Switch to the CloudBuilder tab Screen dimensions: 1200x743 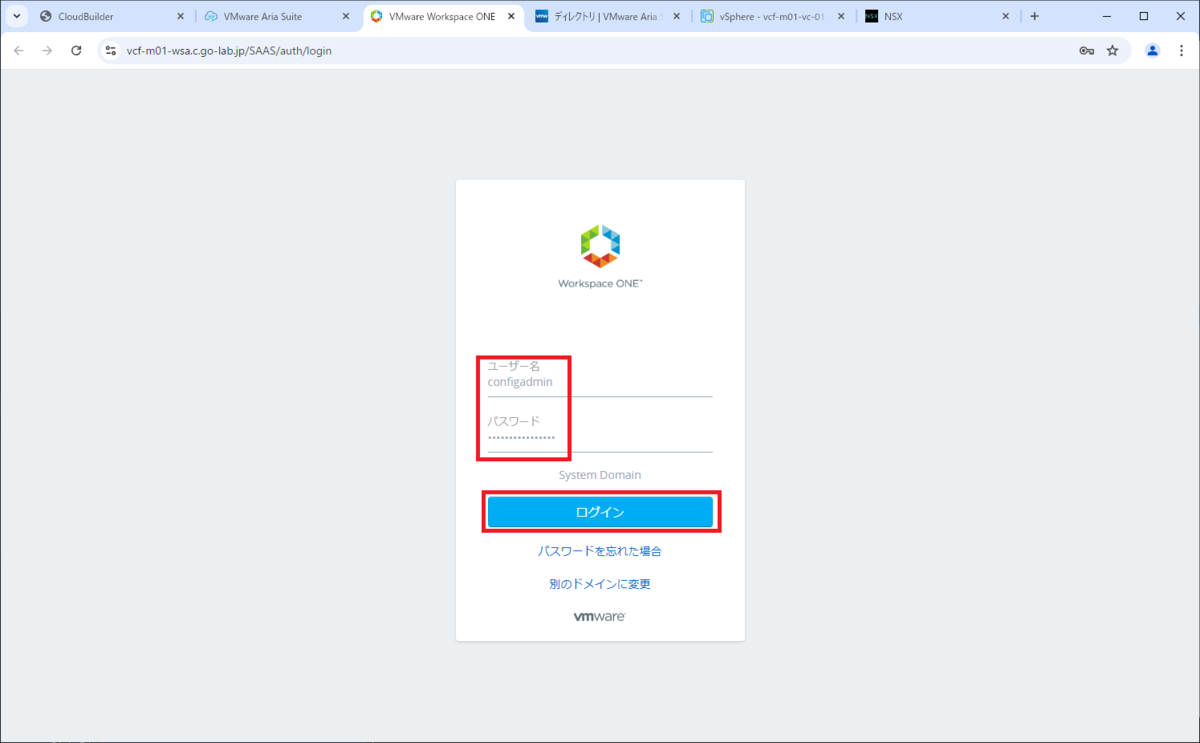[x=111, y=16]
